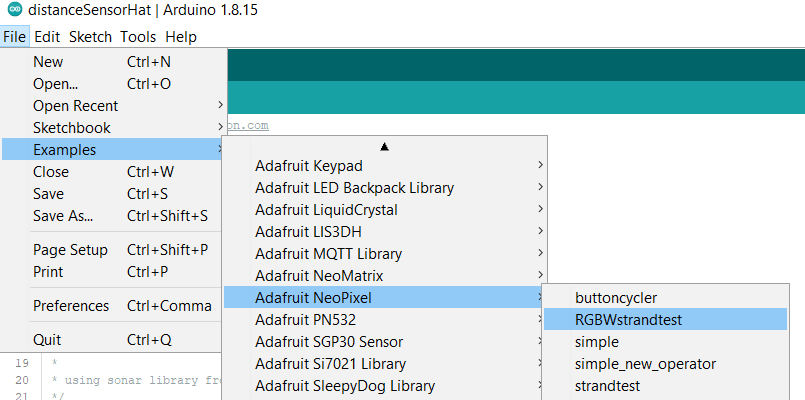Open the simple example sketch

click(x=665, y=342)
